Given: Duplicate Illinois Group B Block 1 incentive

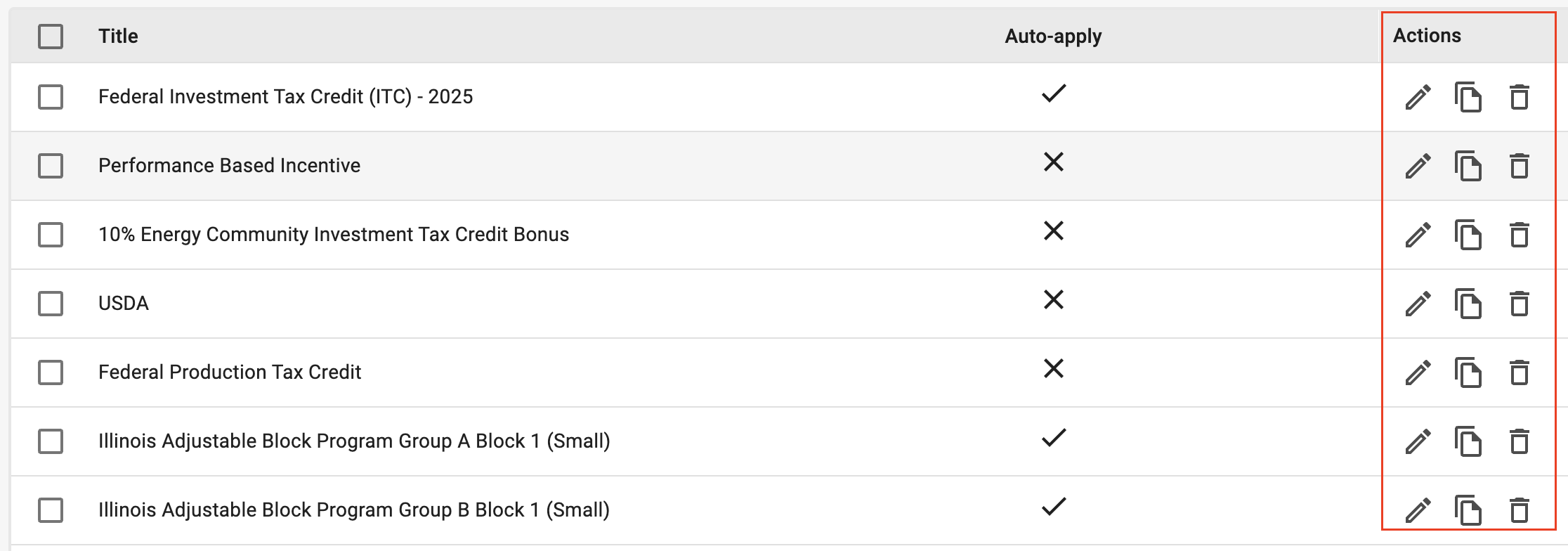Looking at the screenshot, I should (1468, 510).
